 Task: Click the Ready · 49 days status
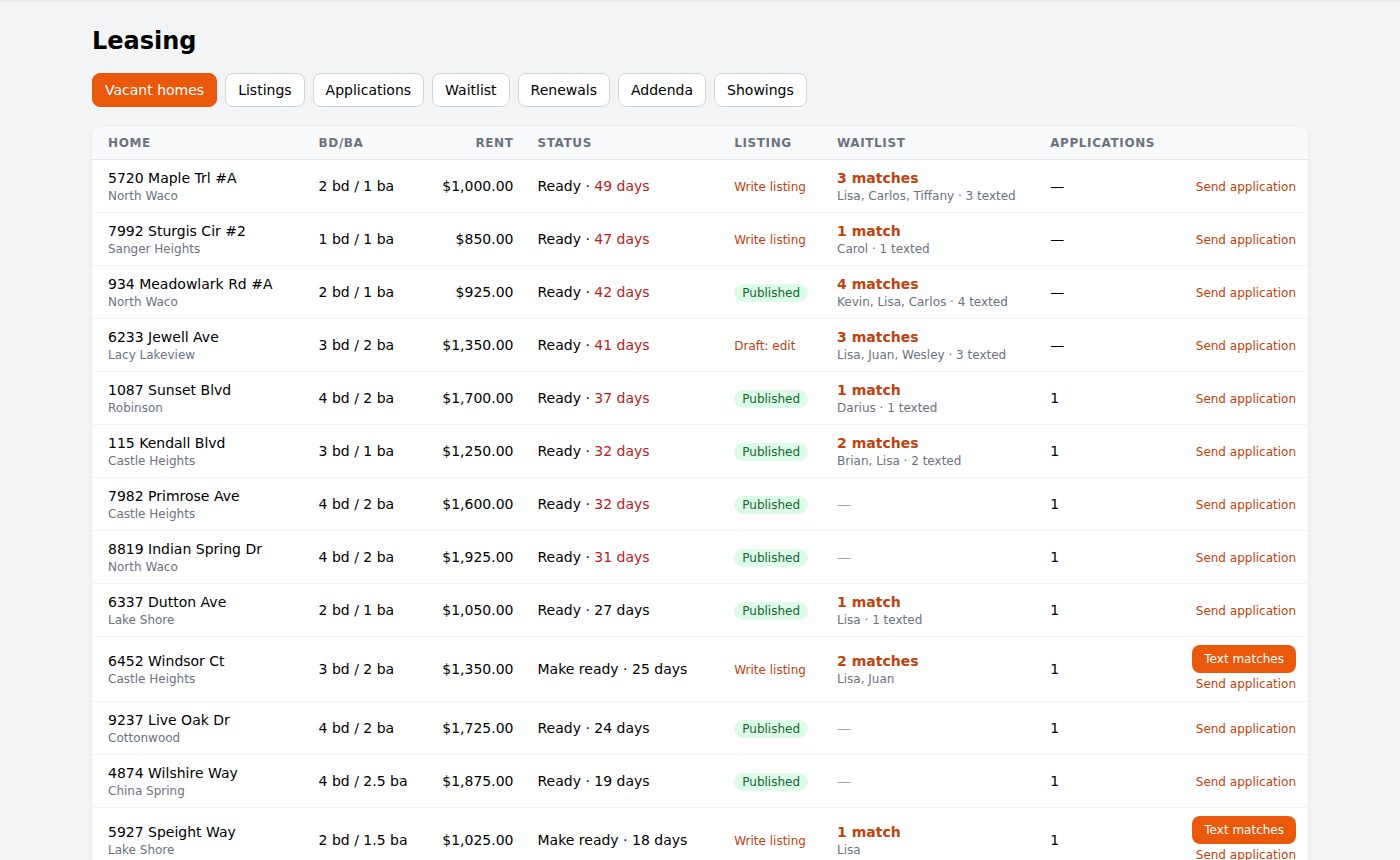pos(593,187)
